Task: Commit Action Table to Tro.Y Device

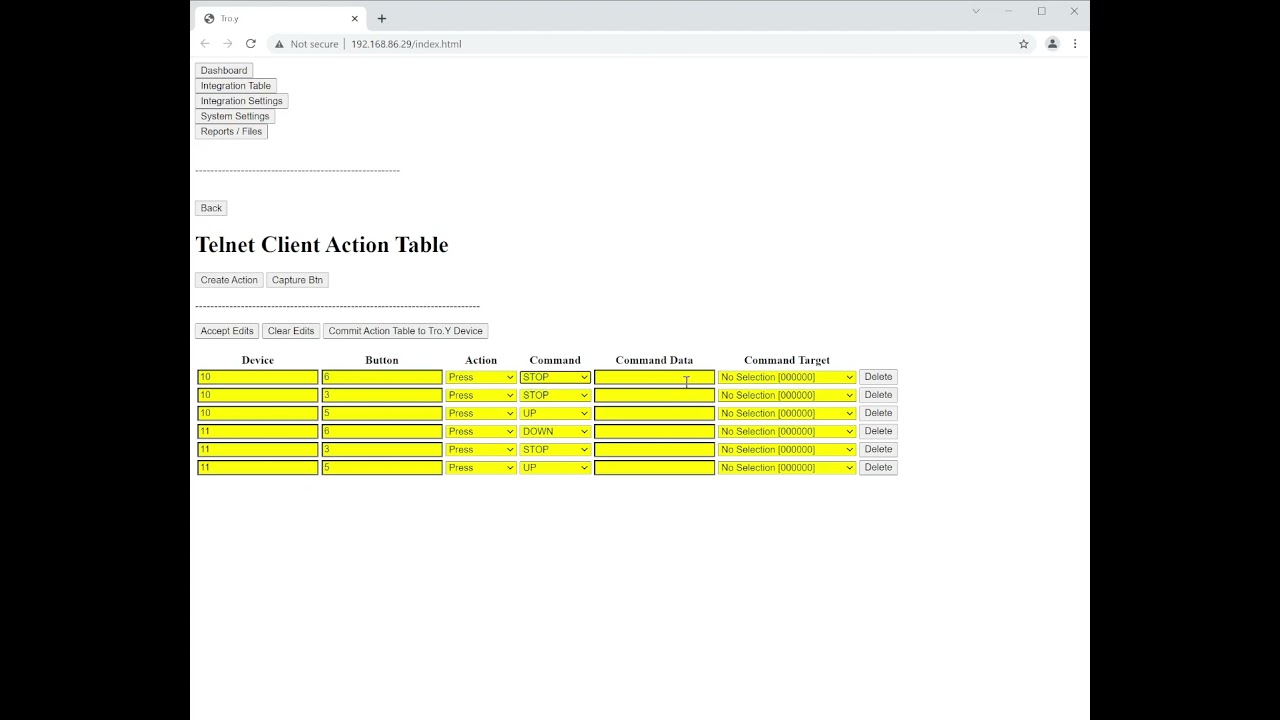Action: coord(405,331)
